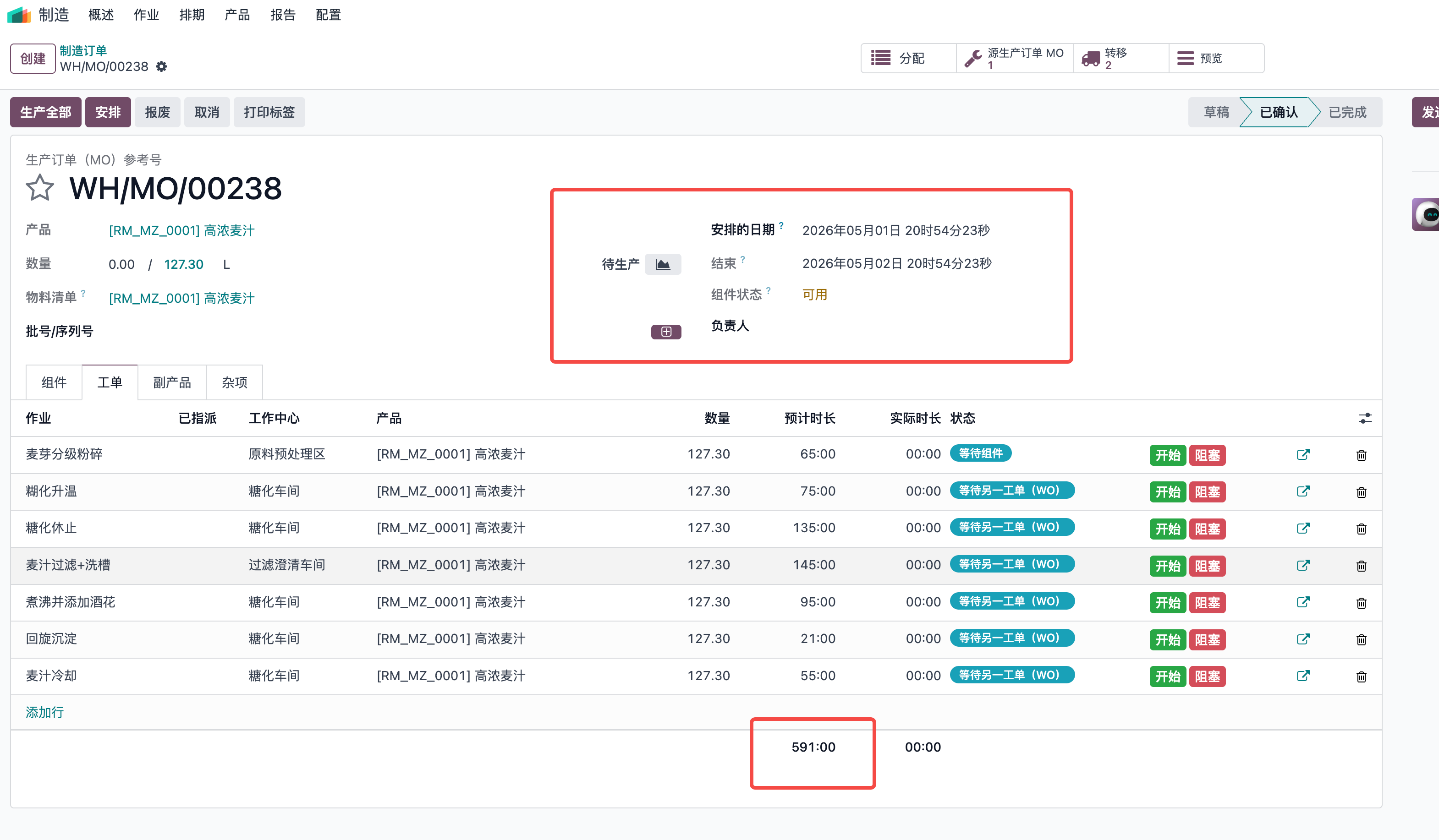The image size is (1439, 840).
Task: Click the purple plus icon near 负责人
Action: pyautogui.click(x=666, y=332)
